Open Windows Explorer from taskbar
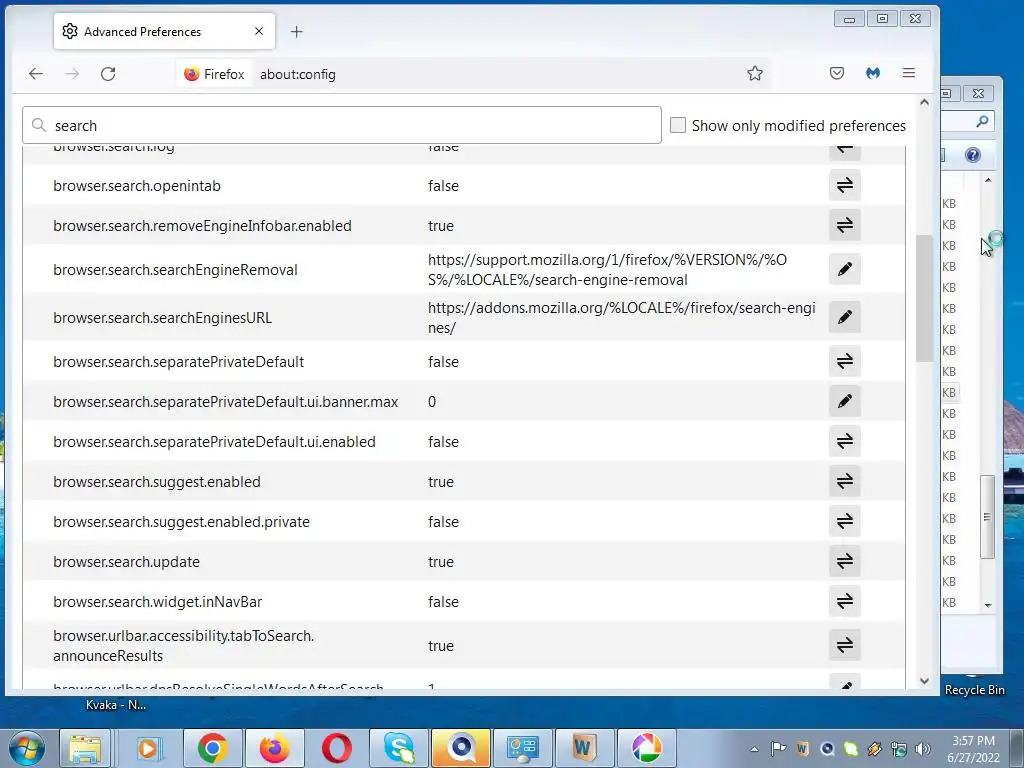 click(85, 748)
